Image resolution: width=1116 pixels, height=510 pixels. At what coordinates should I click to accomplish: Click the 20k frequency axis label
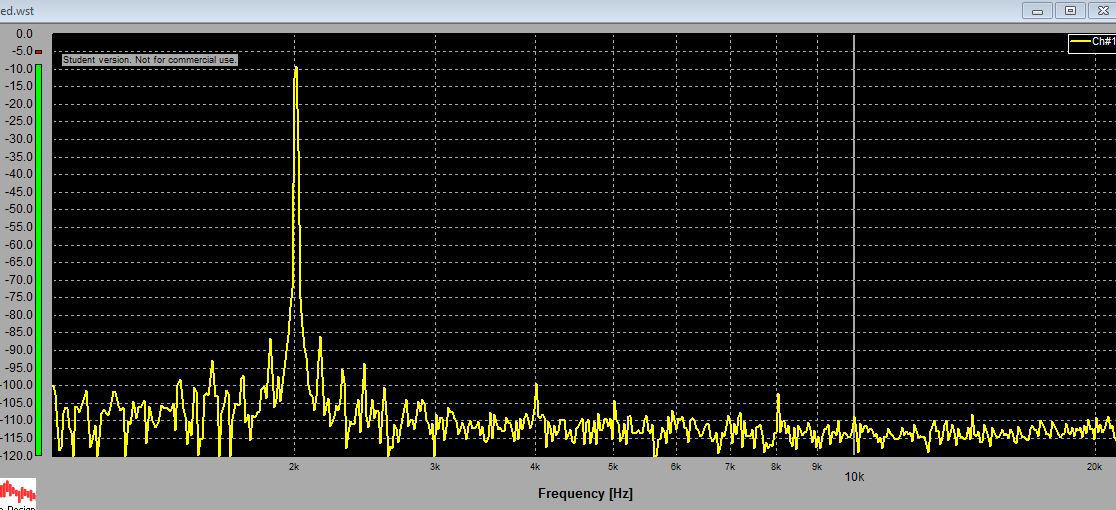click(x=1095, y=467)
